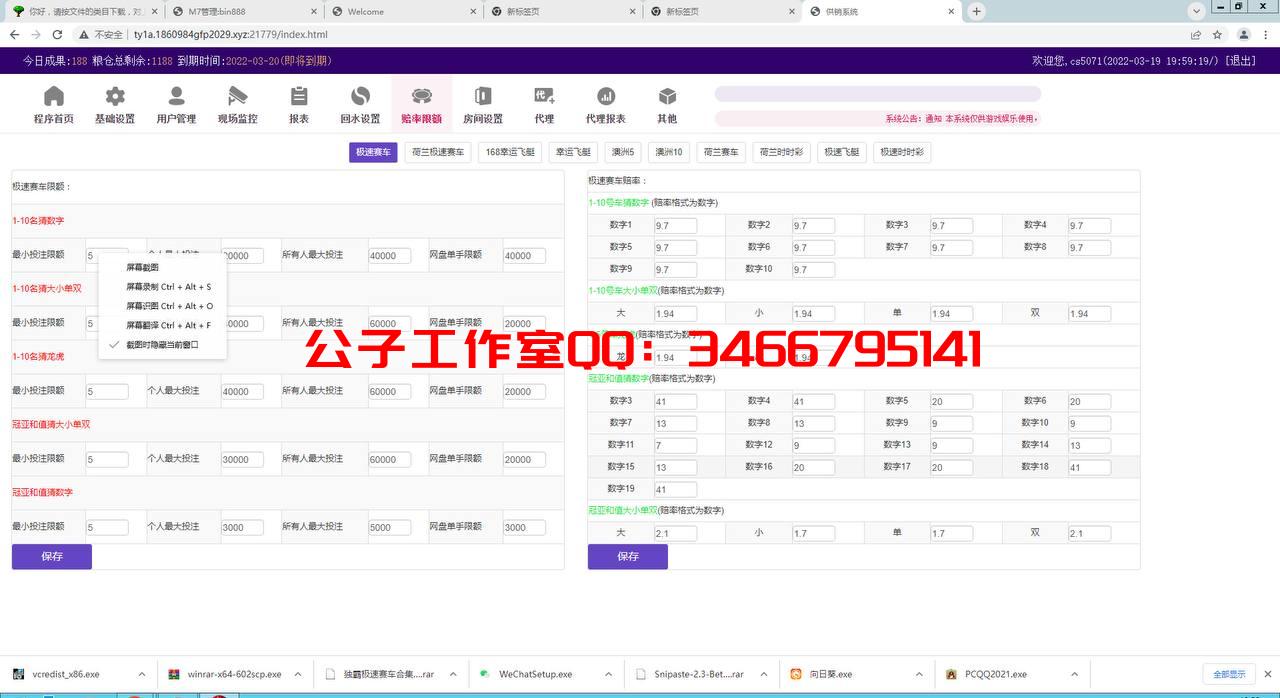Open 基础设置 gear icon
Image resolution: width=1280 pixels, height=698 pixels.
point(115,96)
